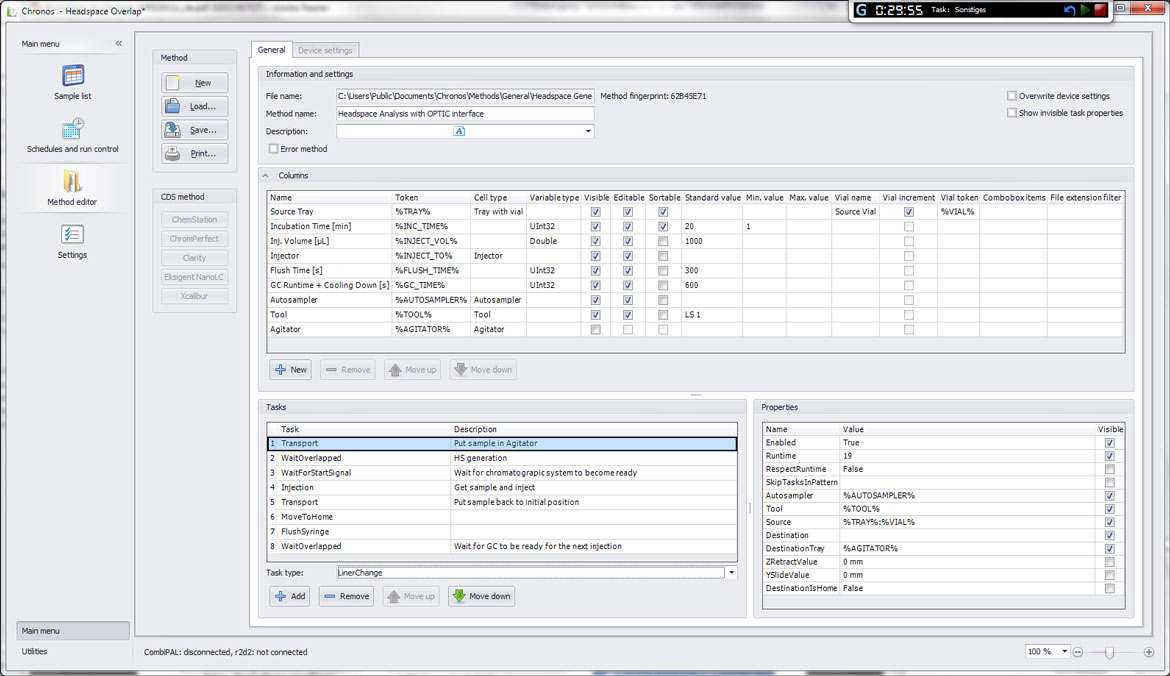Toggle Visible checkbox for RespectRuntime property

coord(1110,469)
